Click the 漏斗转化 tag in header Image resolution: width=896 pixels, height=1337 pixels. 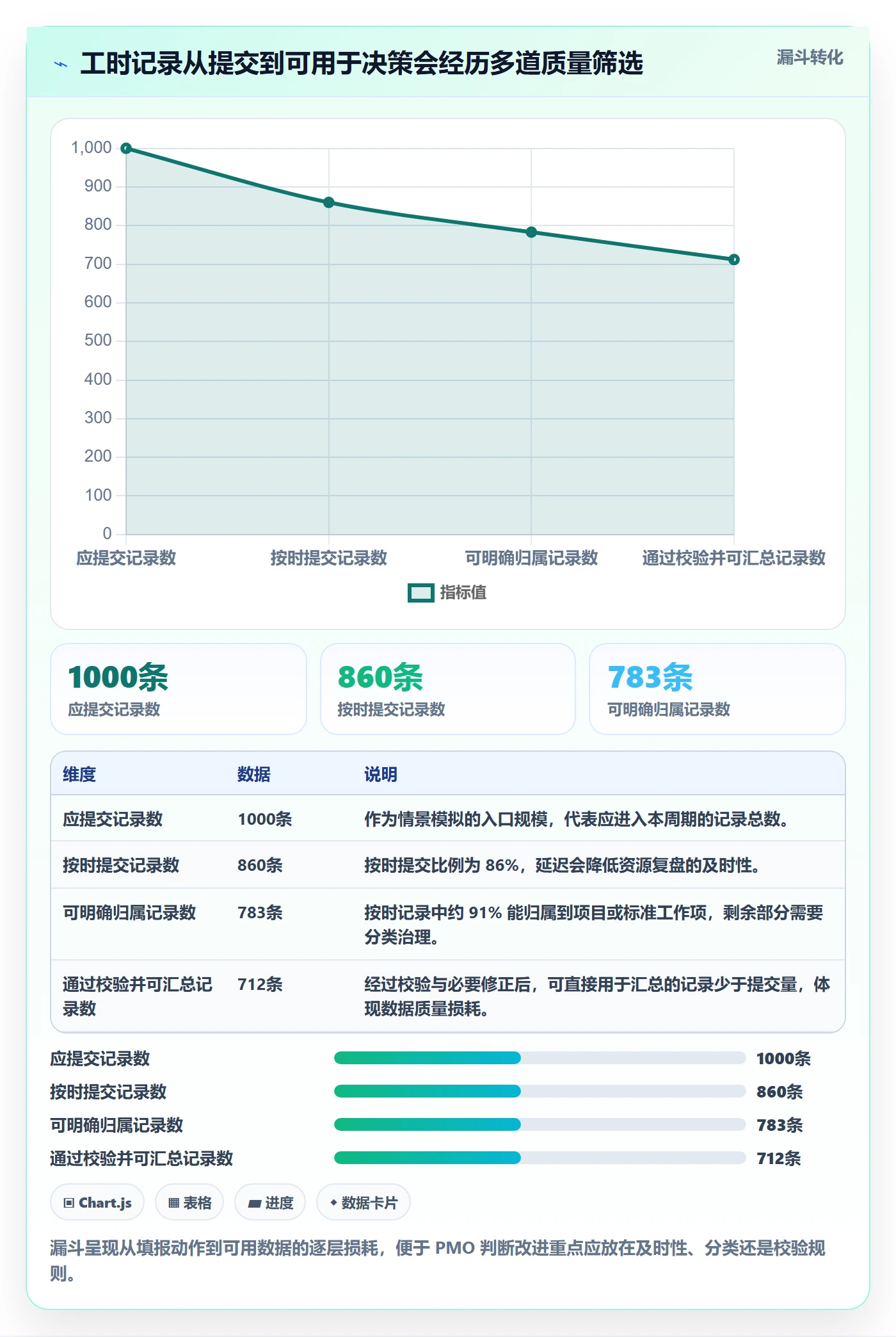(x=810, y=58)
